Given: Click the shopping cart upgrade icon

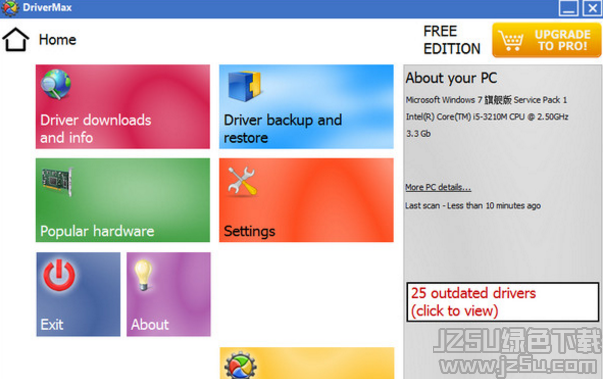Looking at the screenshot, I should coord(511,40).
